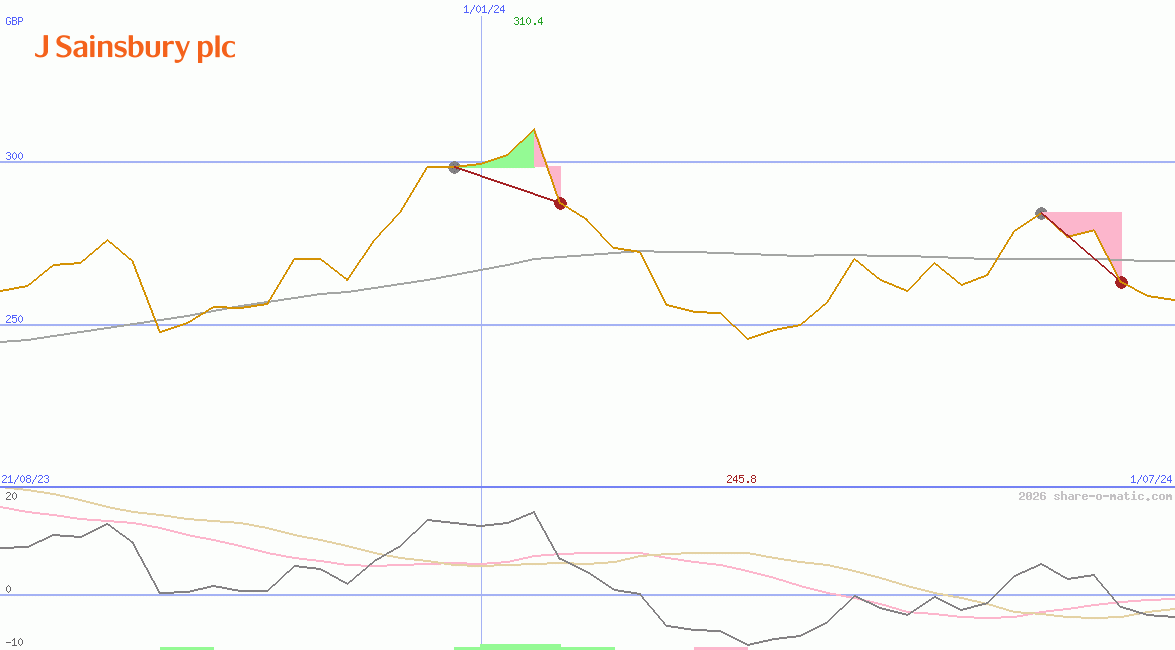Image resolution: width=1175 pixels, height=650 pixels.
Task: Click the 0 indicator axis label
Action: [x=8, y=589]
